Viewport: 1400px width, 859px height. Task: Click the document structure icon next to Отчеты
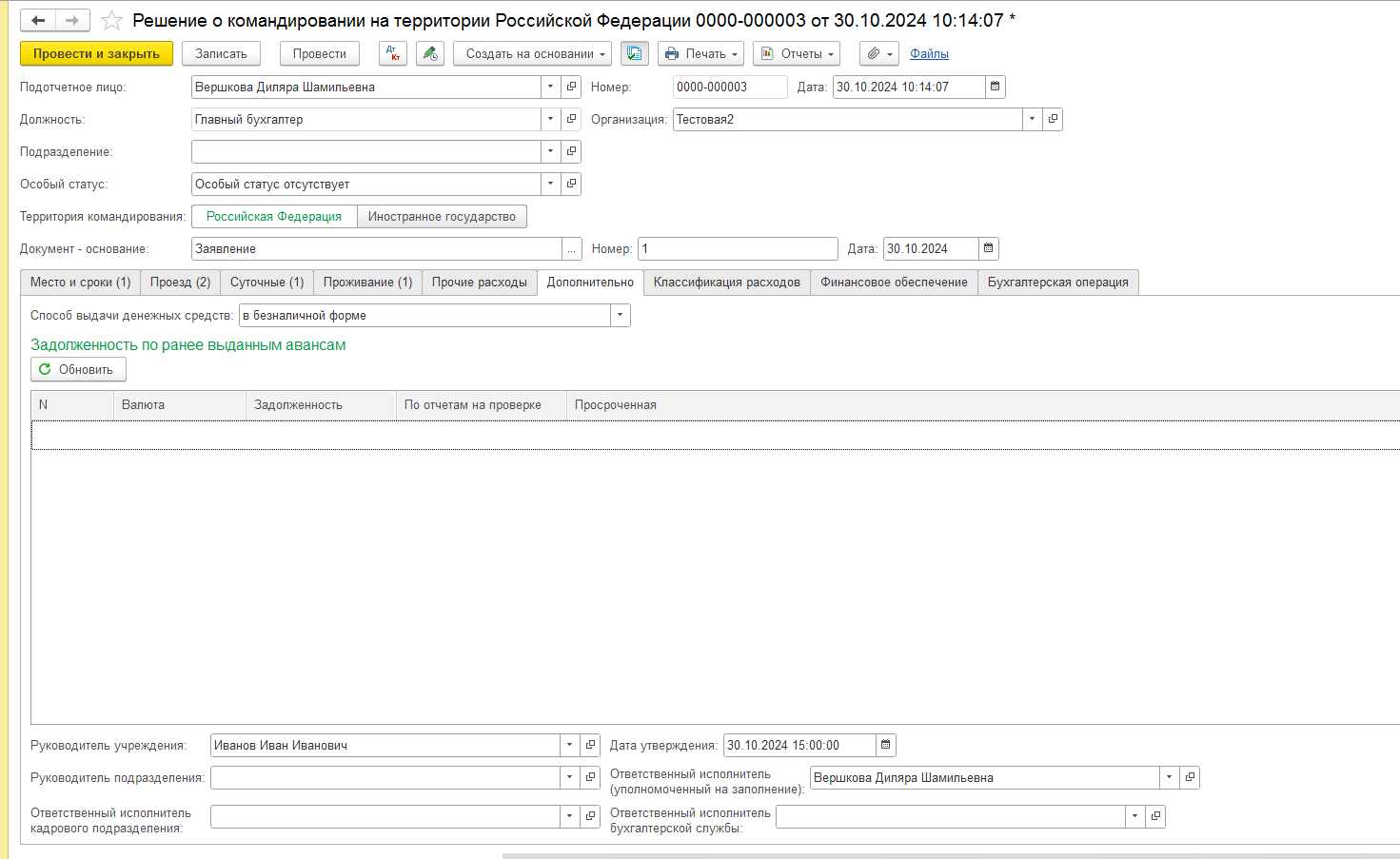[x=635, y=53]
